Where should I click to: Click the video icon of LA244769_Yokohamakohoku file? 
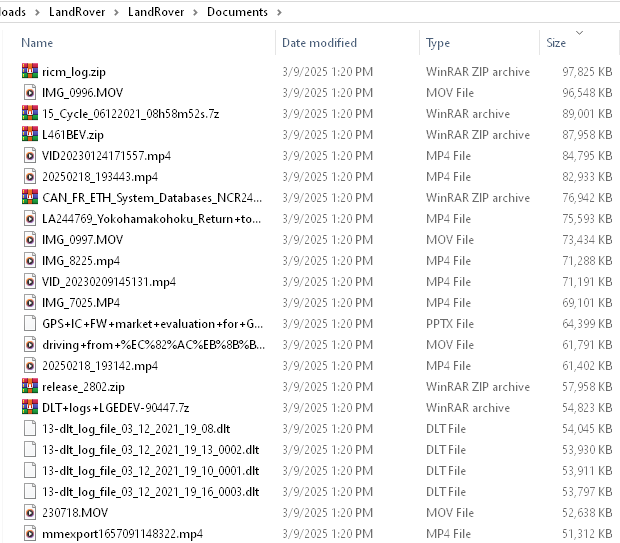[x=30, y=218]
